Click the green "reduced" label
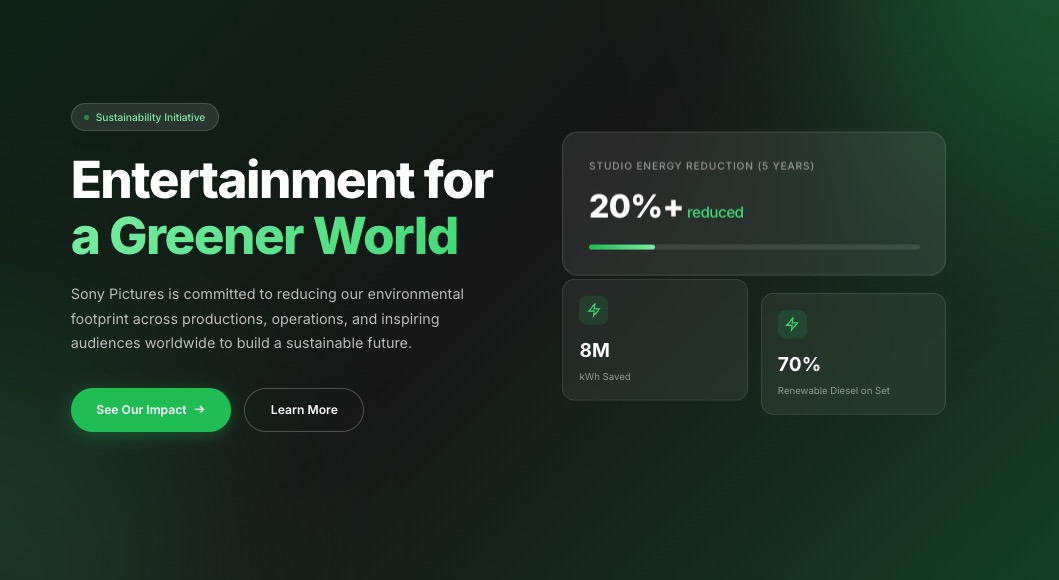The height and width of the screenshot is (580, 1059). 715,212
